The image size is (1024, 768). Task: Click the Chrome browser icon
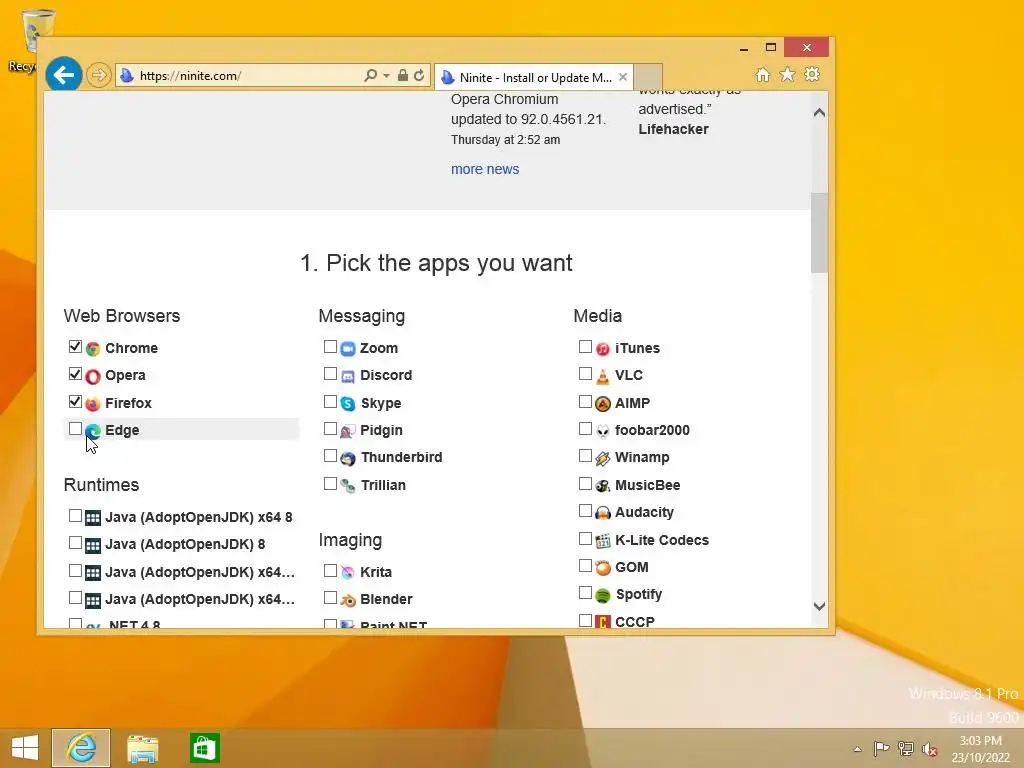[93, 349]
